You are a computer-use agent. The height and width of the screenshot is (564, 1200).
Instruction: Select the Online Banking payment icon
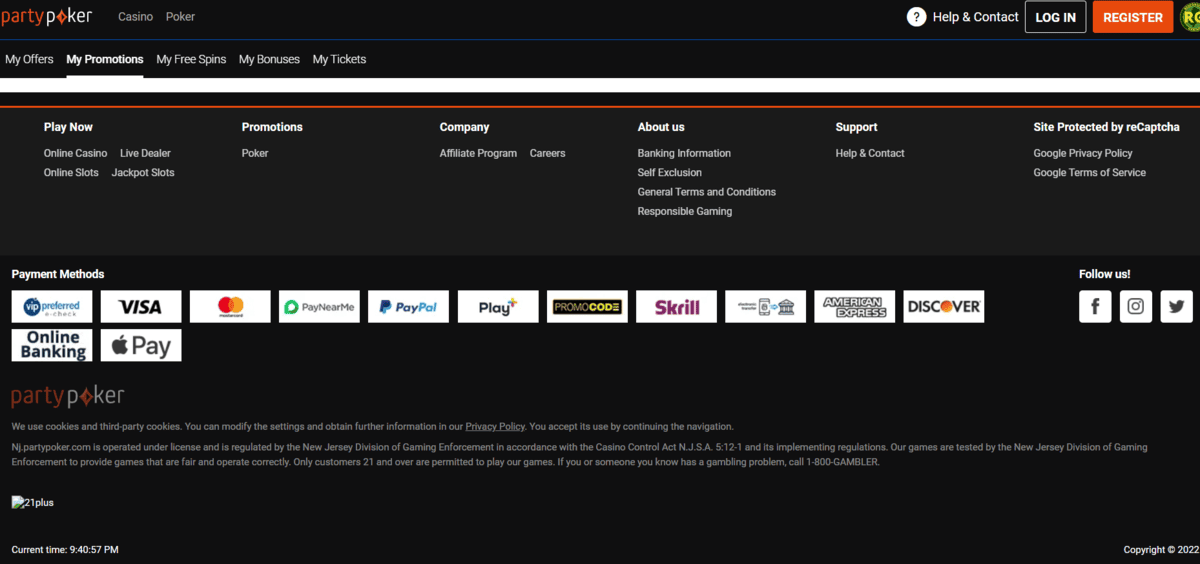point(52,345)
